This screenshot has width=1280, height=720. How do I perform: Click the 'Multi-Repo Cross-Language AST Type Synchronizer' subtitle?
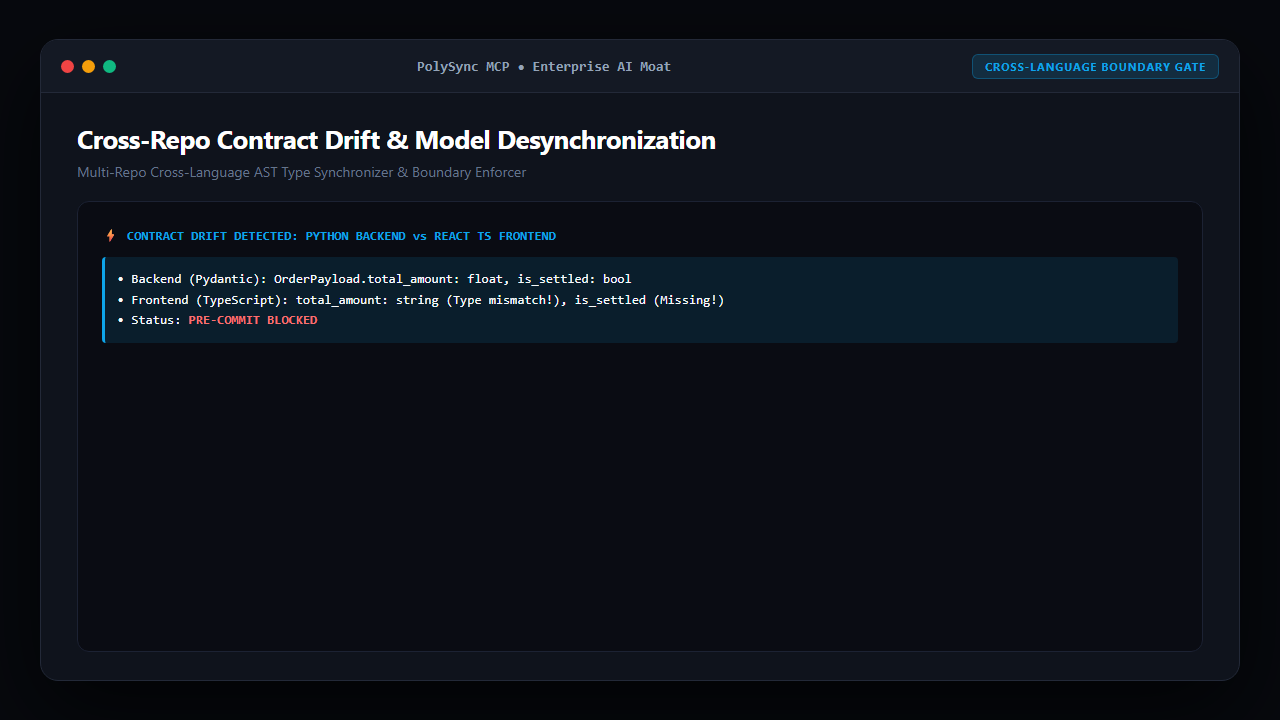click(x=301, y=172)
